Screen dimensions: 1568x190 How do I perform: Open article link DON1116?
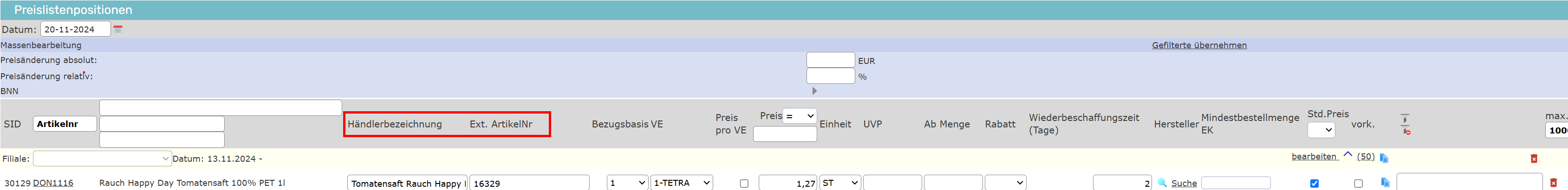53,183
